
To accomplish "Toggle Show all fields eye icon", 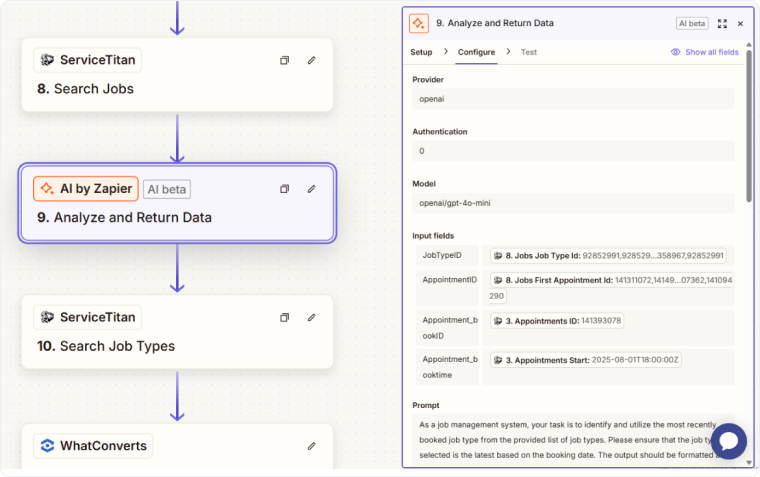I will pos(675,52).
